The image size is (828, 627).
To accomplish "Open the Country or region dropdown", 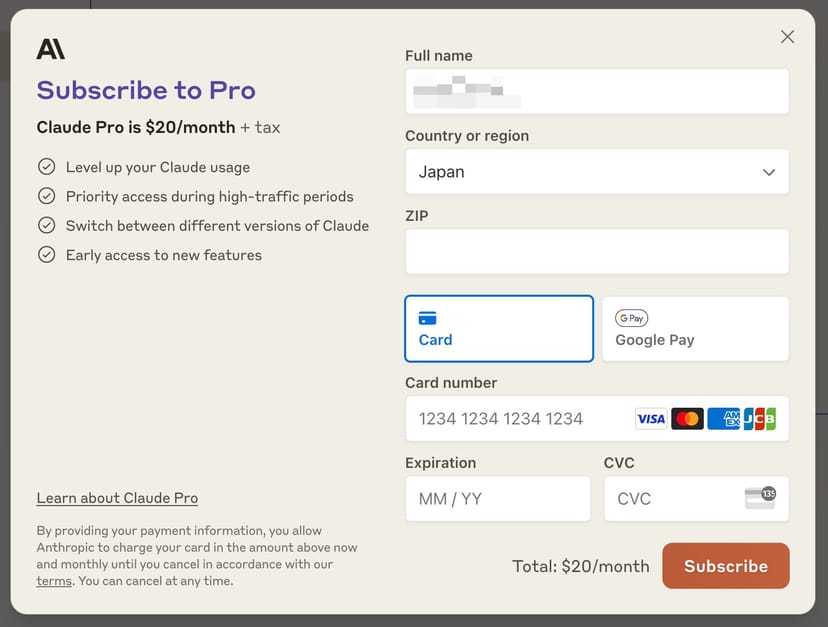I will (596, 172).
